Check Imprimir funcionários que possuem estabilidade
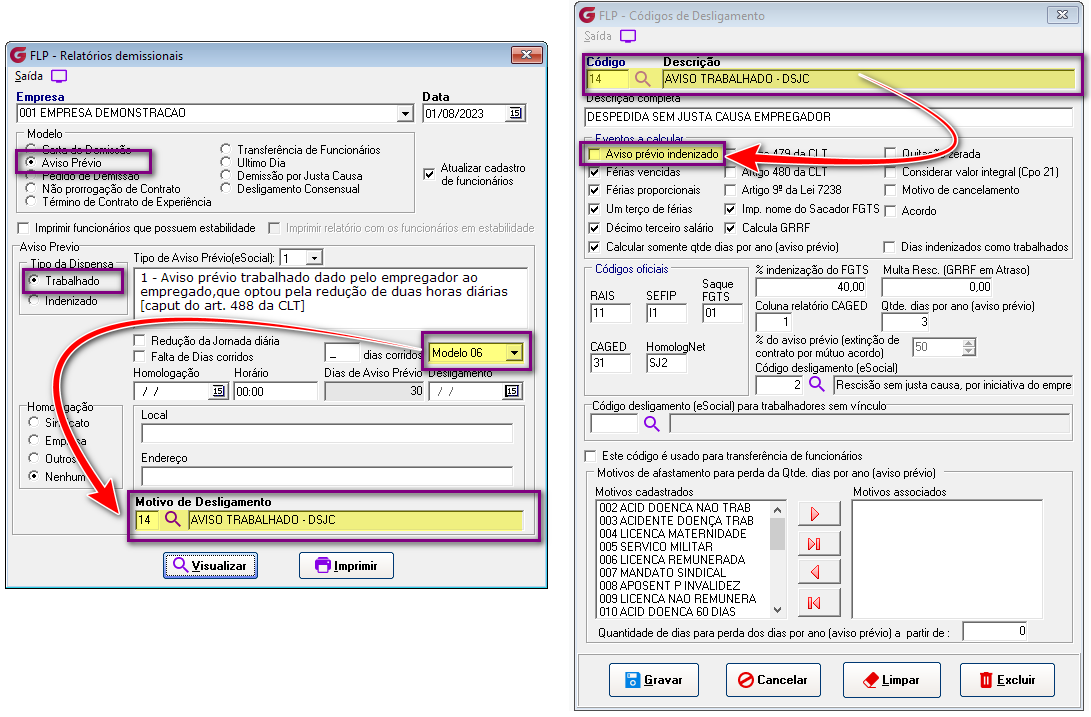The height and width of the screenshot is (717, 1091). click(24, 228)
